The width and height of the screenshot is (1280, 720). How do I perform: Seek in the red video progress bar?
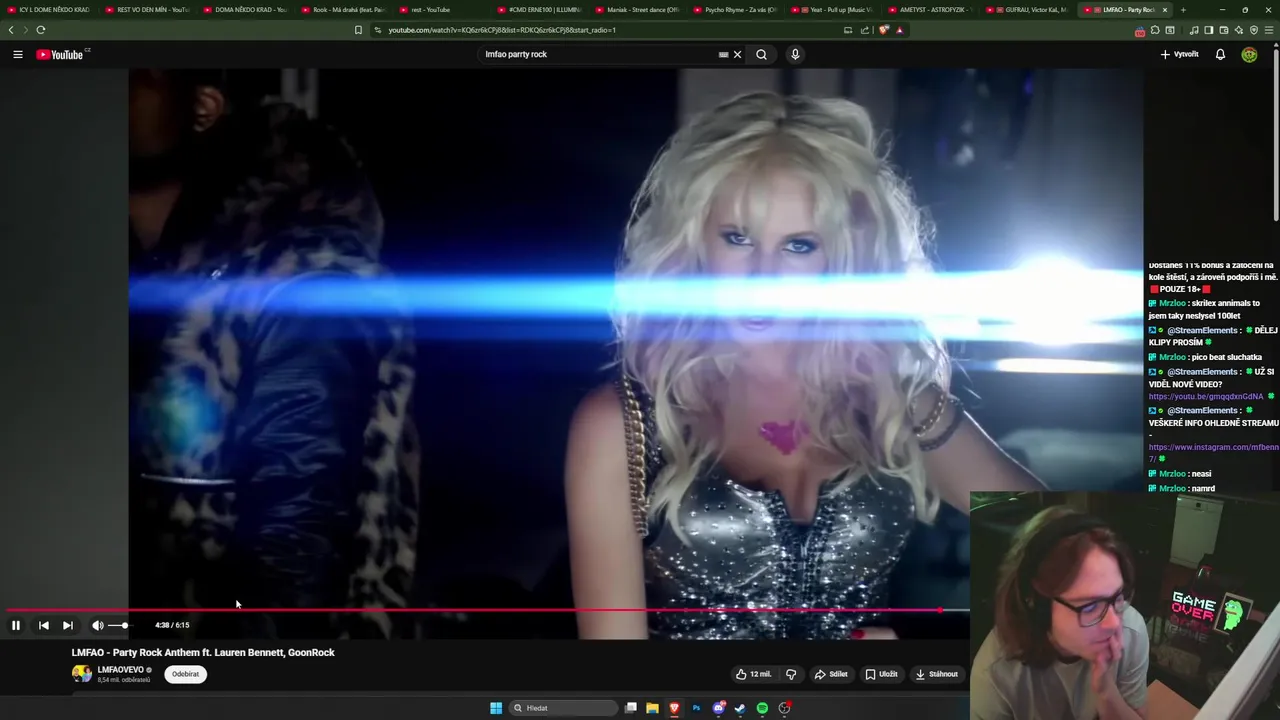point(487,610)
